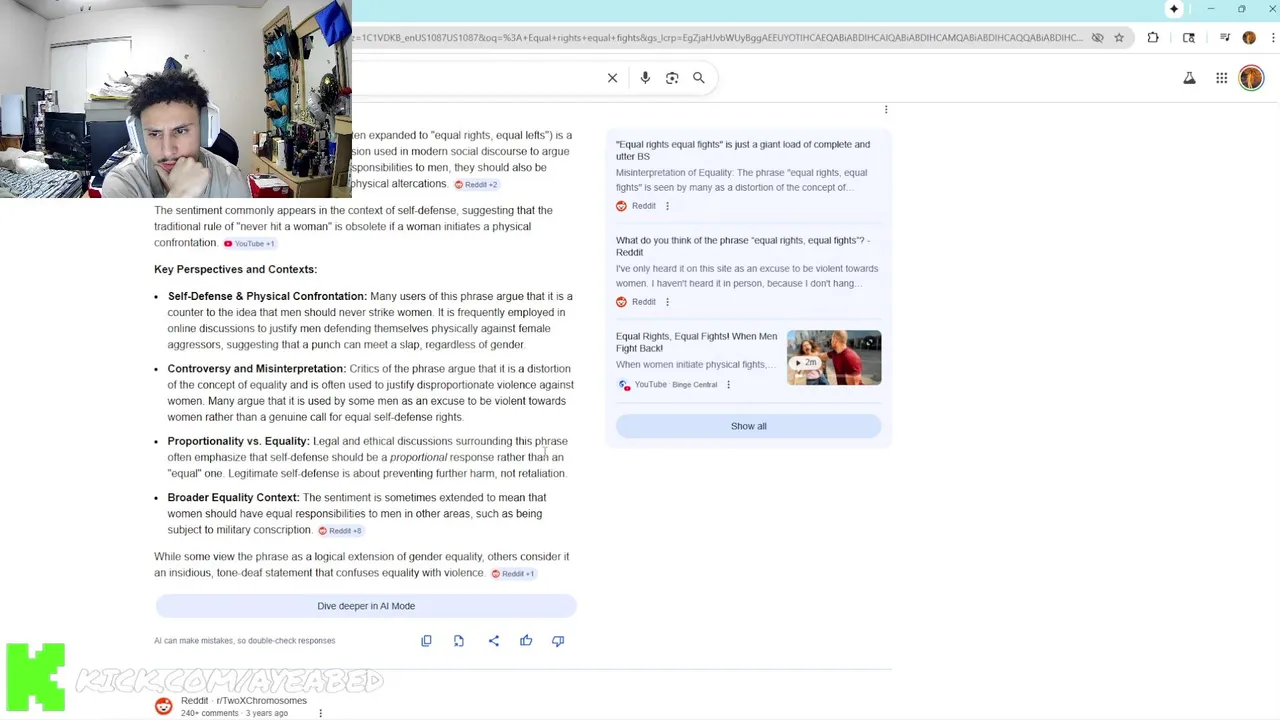Click the Reddit +2 citation chip
Viewport: 1280px width, 720px height.
pyautogui.click(x=476, y=185)
